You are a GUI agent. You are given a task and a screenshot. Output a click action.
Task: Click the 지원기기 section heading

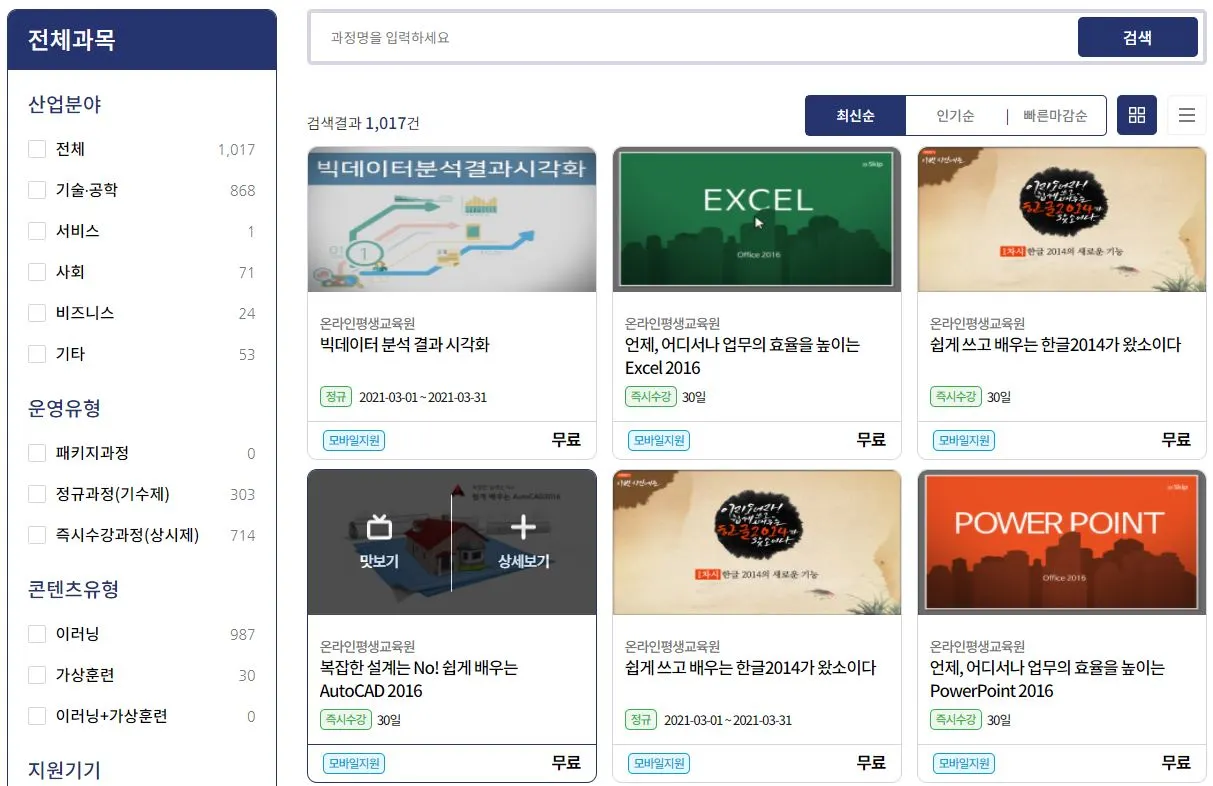pyautogui.click(x=65, y=770)
